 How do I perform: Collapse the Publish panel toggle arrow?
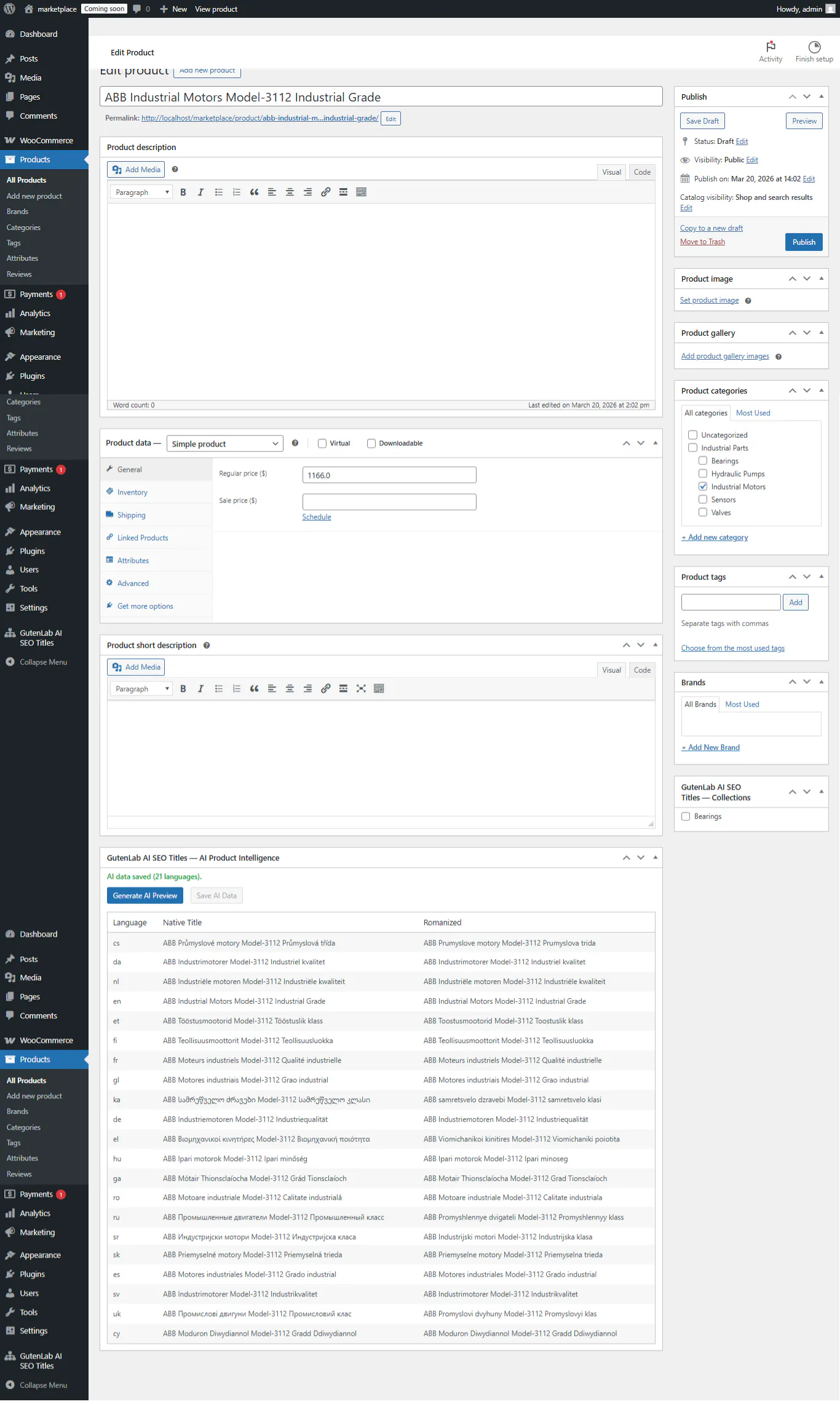[x=821, y=97]
